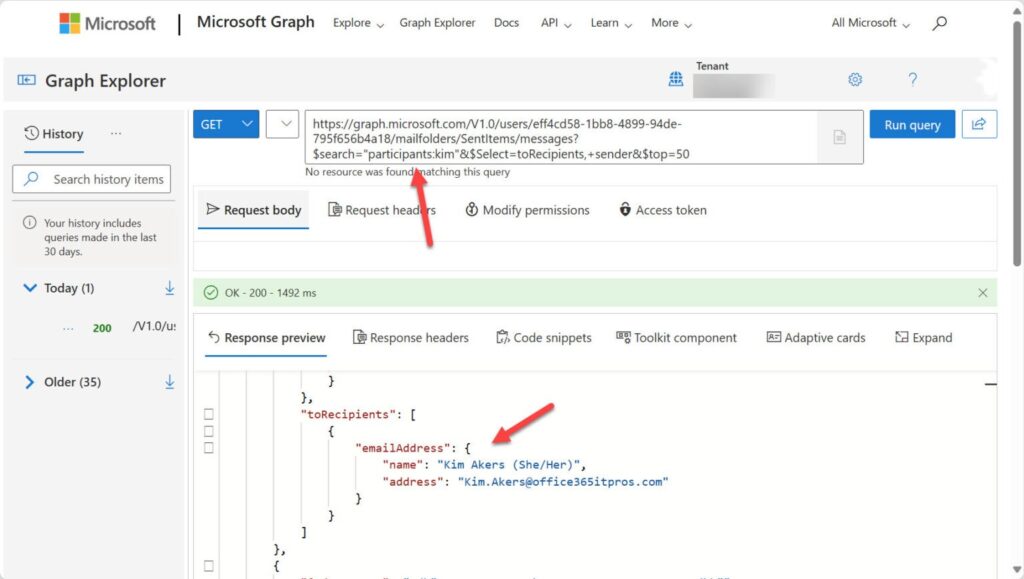This screenshot has height=579, width=1024.
Task: Open the options ellipsis for the 200 history item
Action: point(68,328)
